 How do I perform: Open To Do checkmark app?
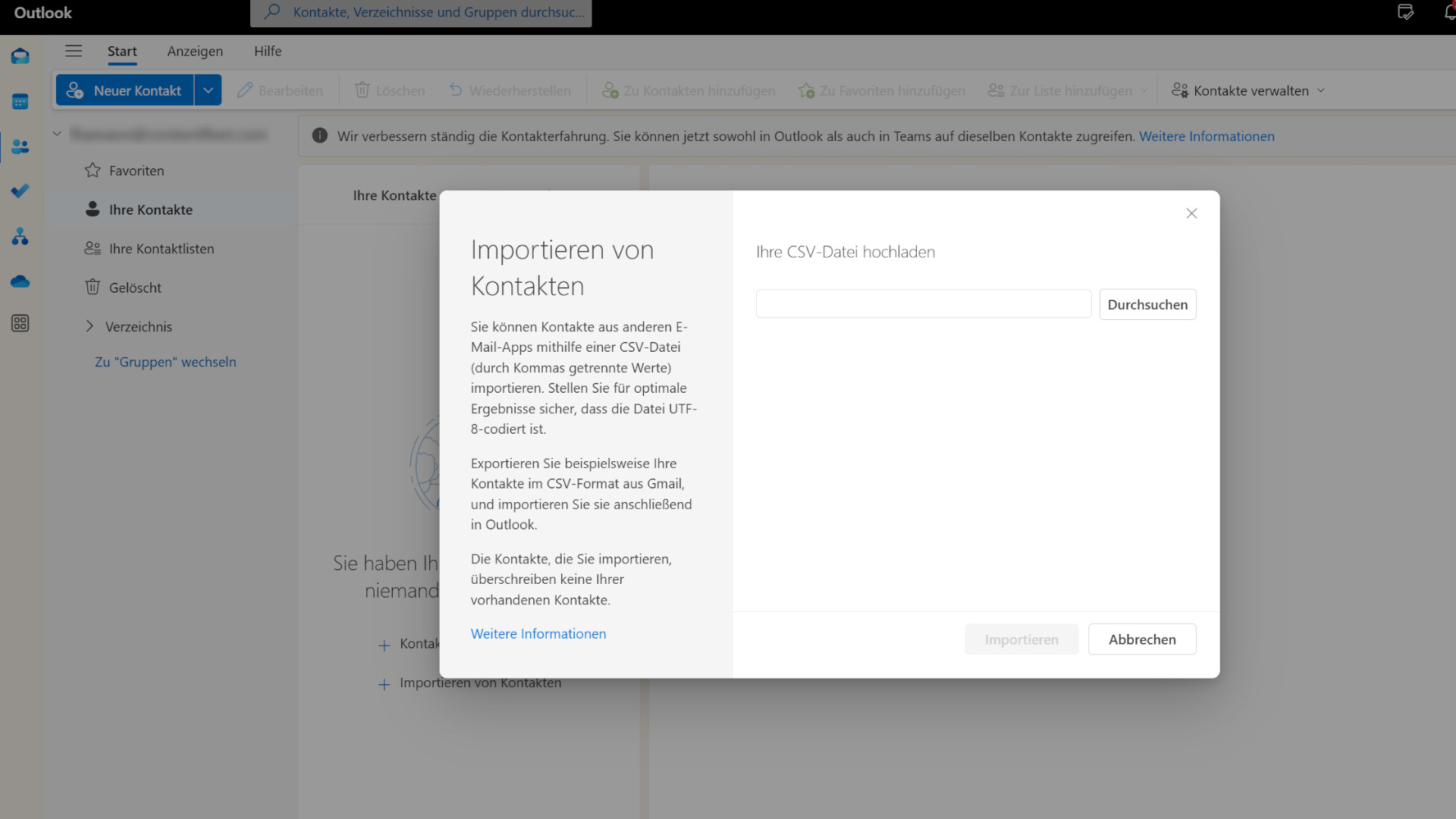(20, 191)
